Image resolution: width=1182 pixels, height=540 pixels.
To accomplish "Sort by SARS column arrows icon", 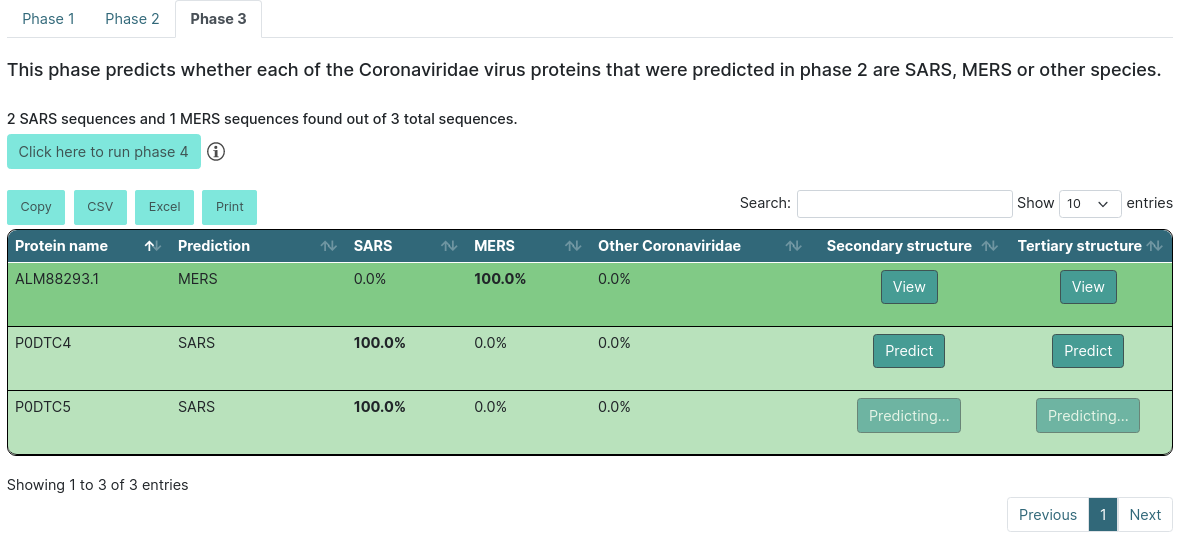I will 449,246.
